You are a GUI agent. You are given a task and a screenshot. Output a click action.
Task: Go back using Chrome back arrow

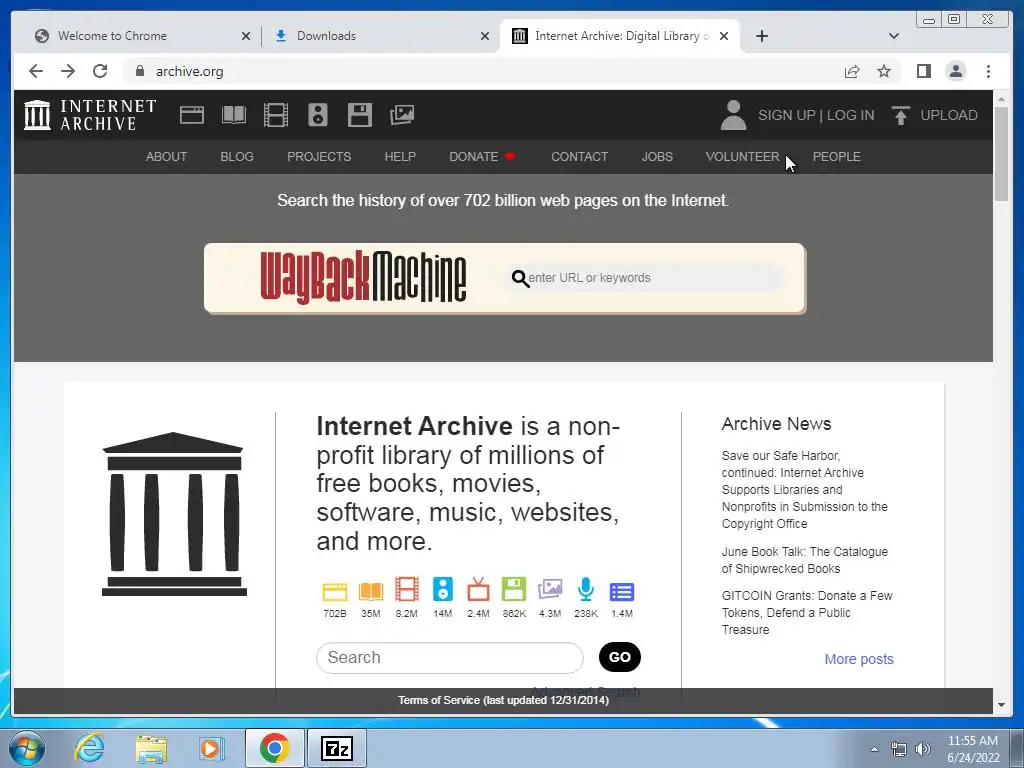pyautogui.click(x=36, y=71)
